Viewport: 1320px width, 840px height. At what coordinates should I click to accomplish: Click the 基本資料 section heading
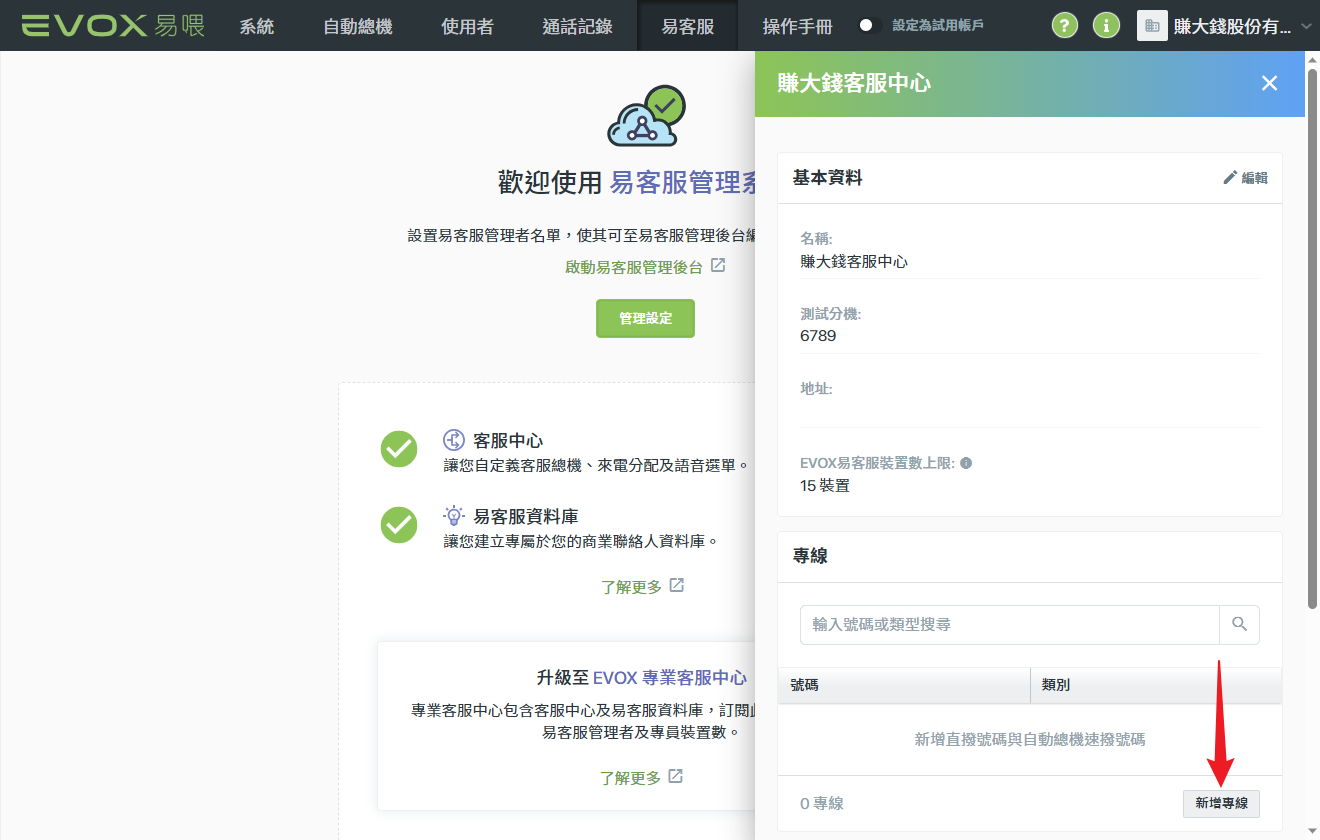pos(827,178)
